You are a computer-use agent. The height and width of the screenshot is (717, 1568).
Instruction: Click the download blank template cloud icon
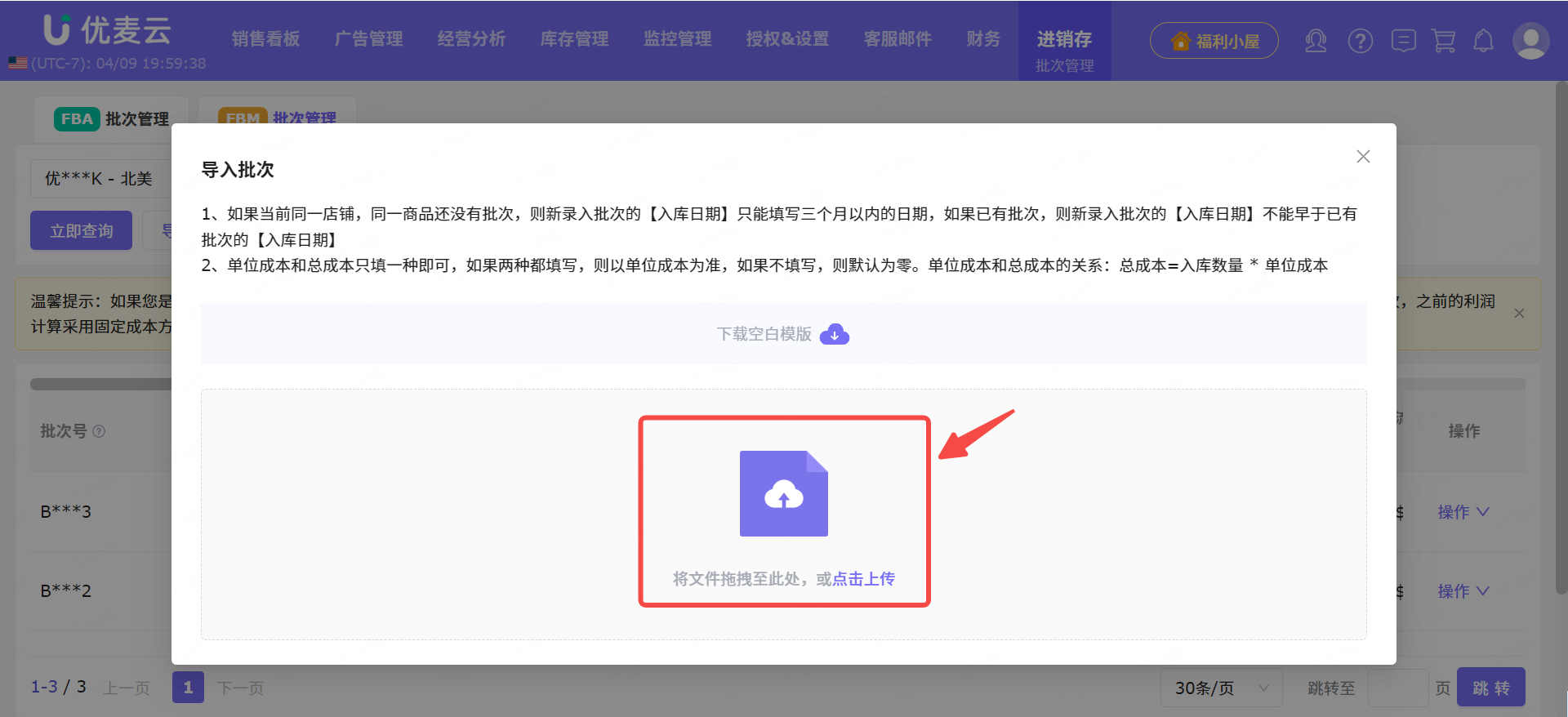point(834,334)
